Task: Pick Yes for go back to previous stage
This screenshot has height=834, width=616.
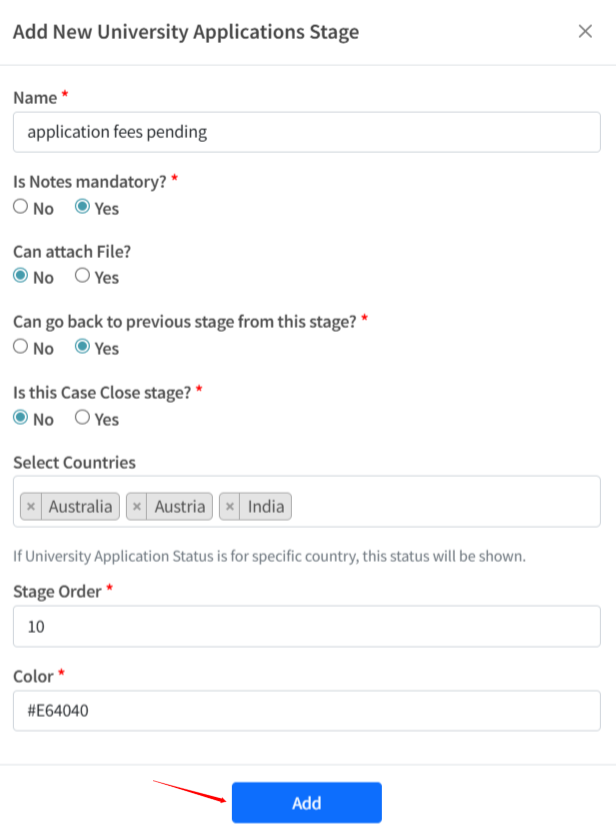Action: click(x=83, y=347)
